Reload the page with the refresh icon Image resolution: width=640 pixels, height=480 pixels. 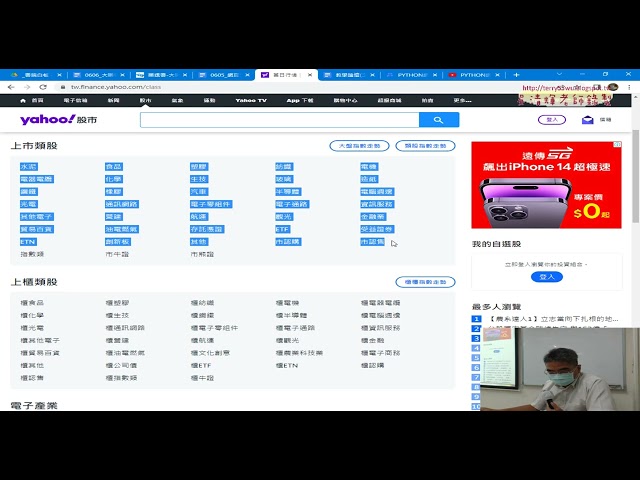click(x=43, y=87)
